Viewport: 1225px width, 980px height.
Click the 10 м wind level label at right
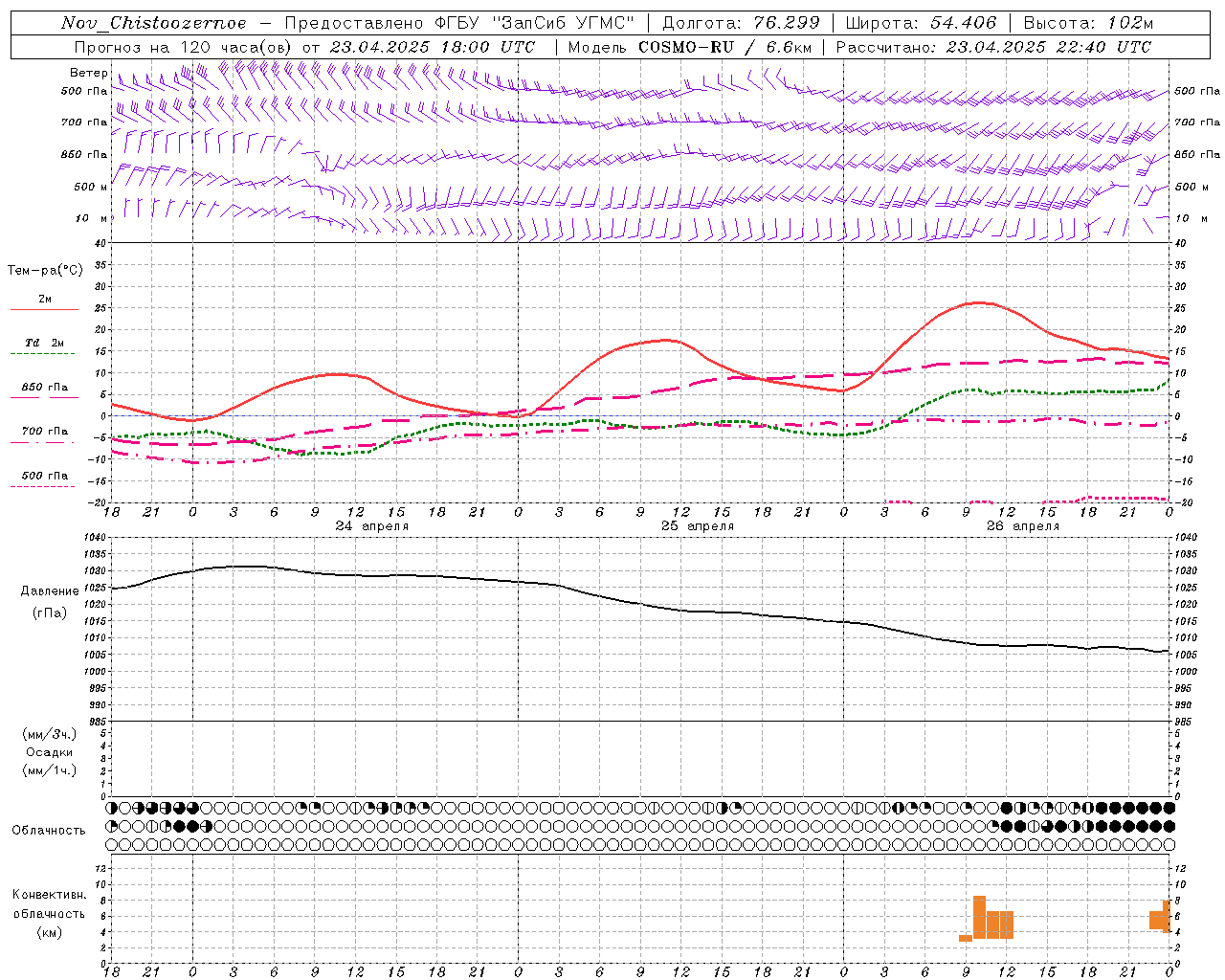click(x=1190, y=218)
